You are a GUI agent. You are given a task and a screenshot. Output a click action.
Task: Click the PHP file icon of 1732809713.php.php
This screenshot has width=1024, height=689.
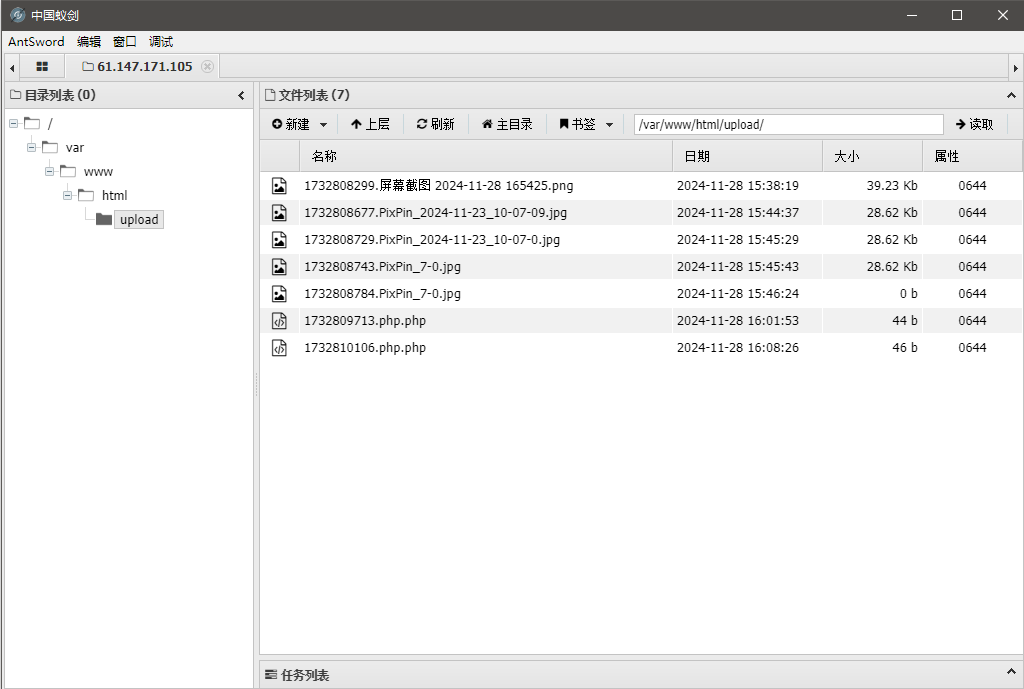pos(280,321)
